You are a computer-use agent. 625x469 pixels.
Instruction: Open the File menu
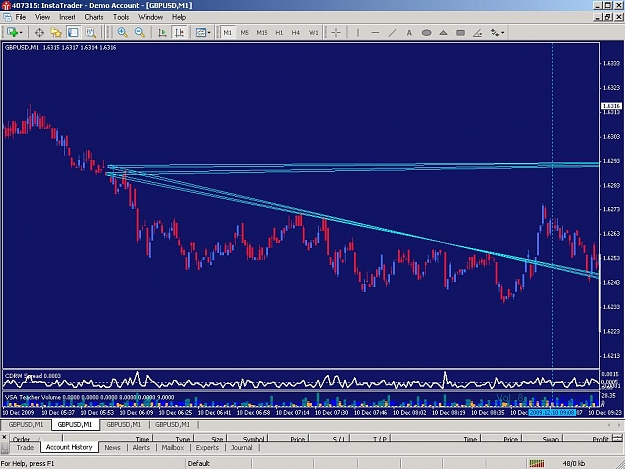[x=20, y=17]
